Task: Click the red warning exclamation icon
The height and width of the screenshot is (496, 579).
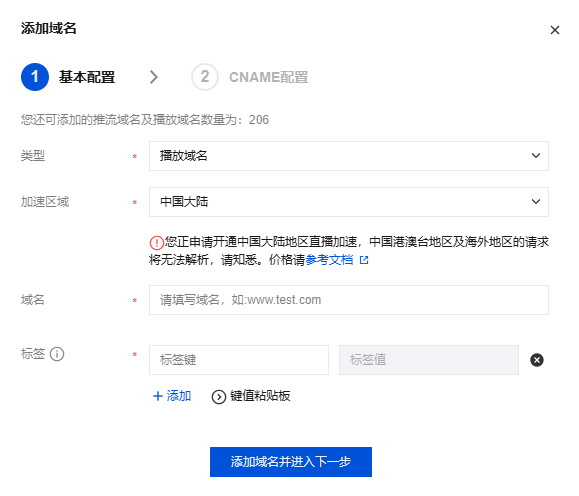Action: (x=157, y=243)
